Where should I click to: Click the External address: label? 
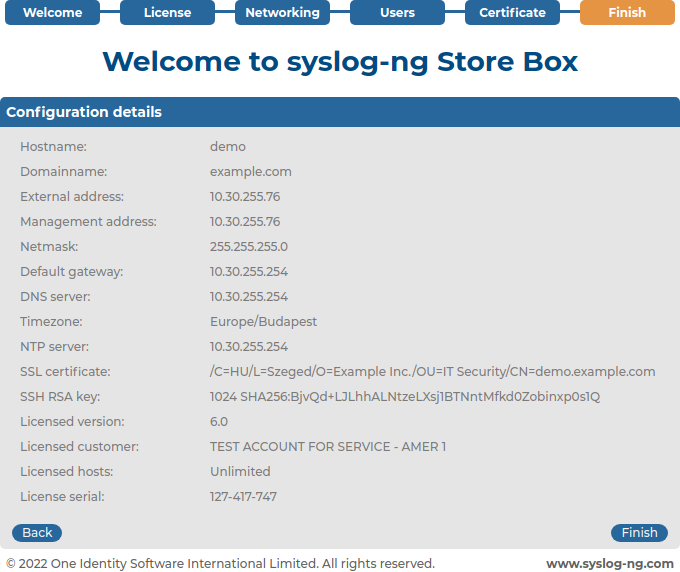72,197
